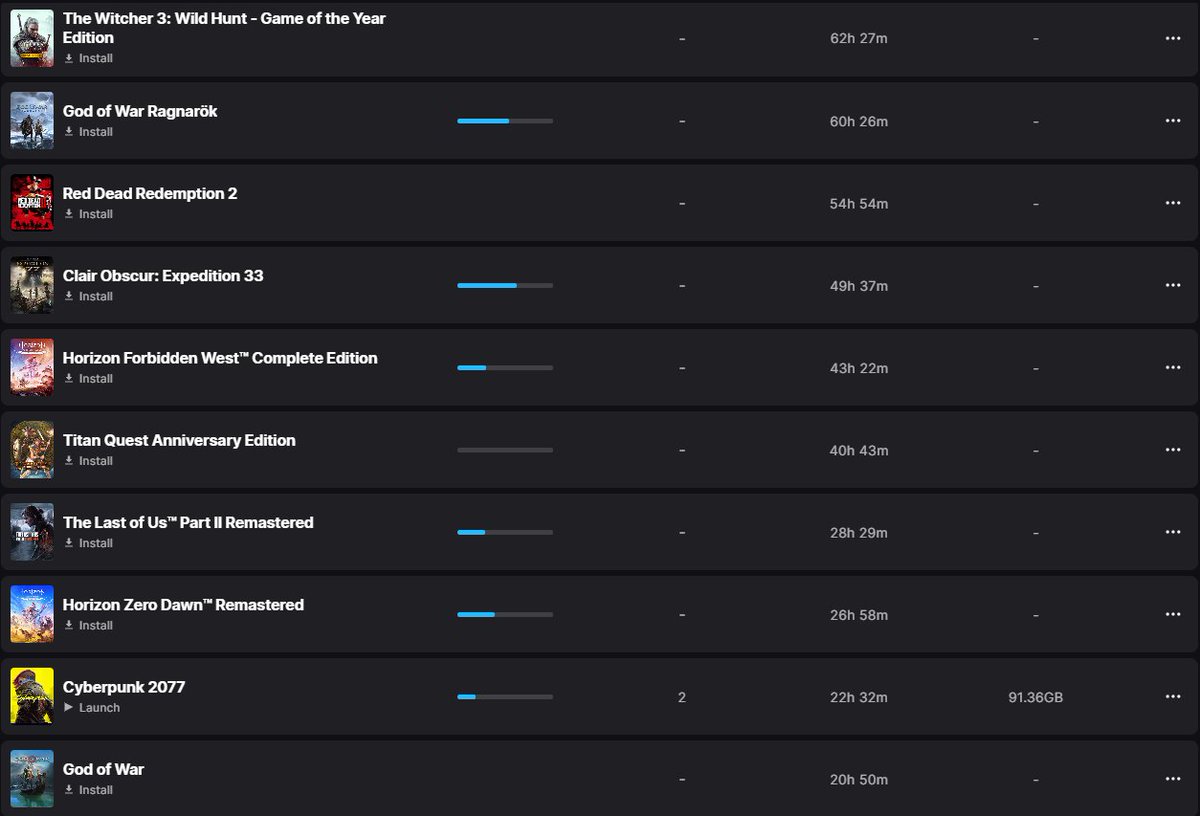The height and width of the screenshot is (816, 1200).
Task: Open ellipsis menu for Horizon Zero Dawn Remastered
Action: coord(1173,615)
